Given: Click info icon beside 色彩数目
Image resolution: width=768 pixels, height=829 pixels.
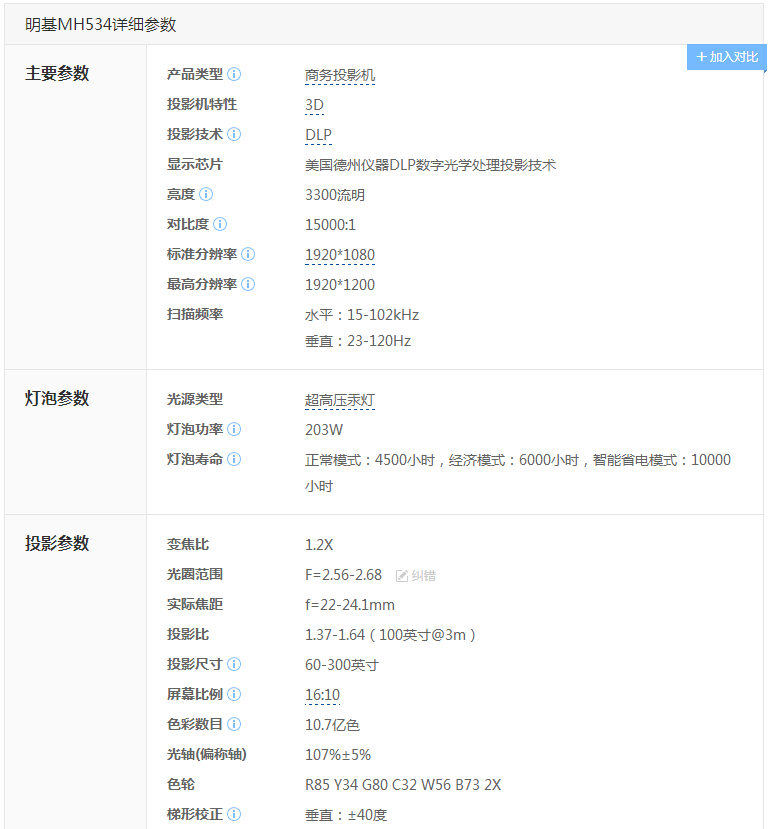Looking at the screenshot, I should pyautogui.click(x=234, y=724).
